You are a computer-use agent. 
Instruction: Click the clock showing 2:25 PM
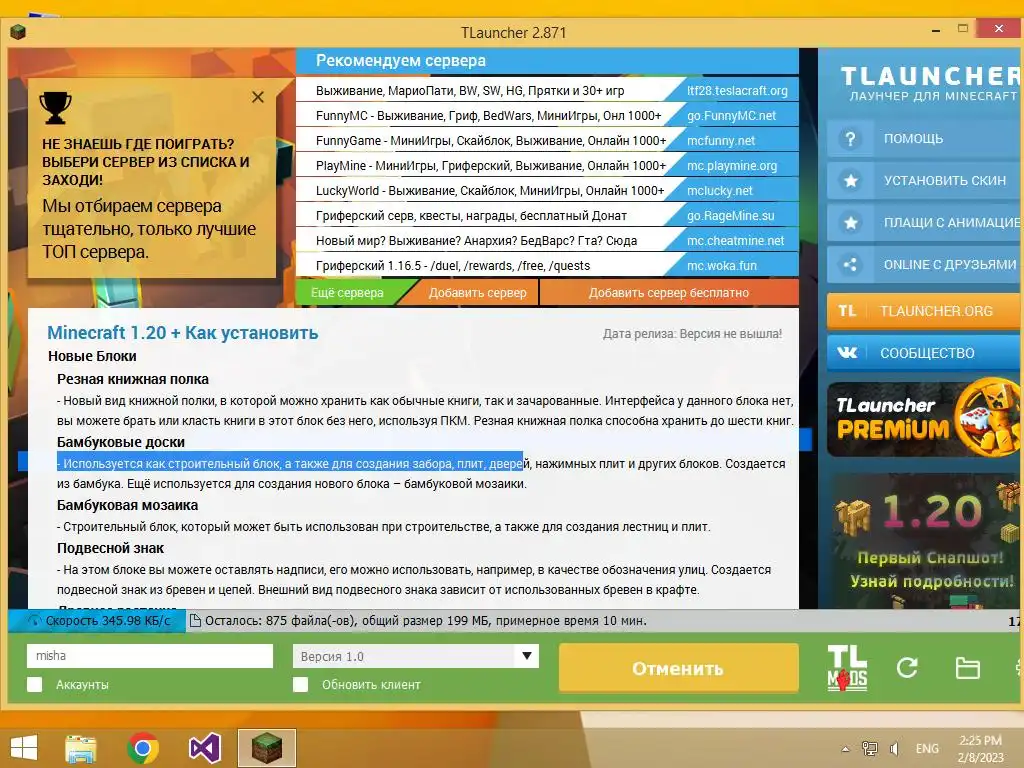click(x=980, y=741)
